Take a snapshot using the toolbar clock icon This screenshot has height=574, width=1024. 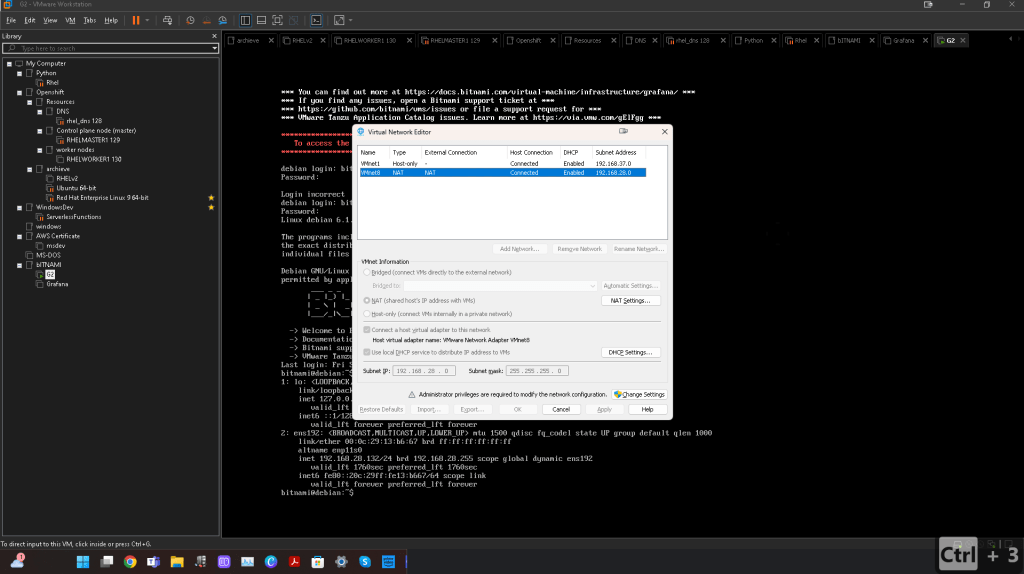(x=190, y=20)
